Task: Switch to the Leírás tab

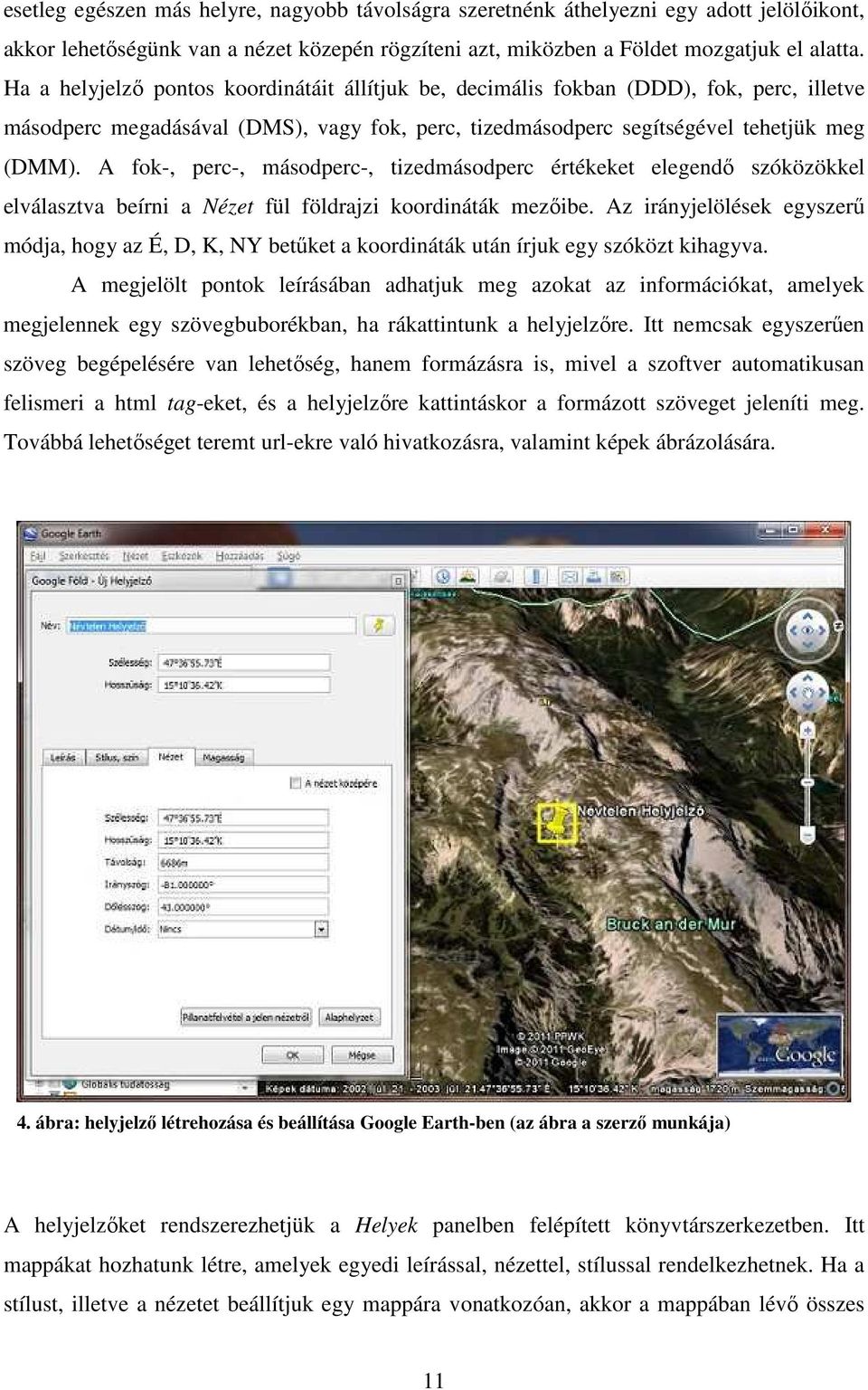Action: coord(63,758)
